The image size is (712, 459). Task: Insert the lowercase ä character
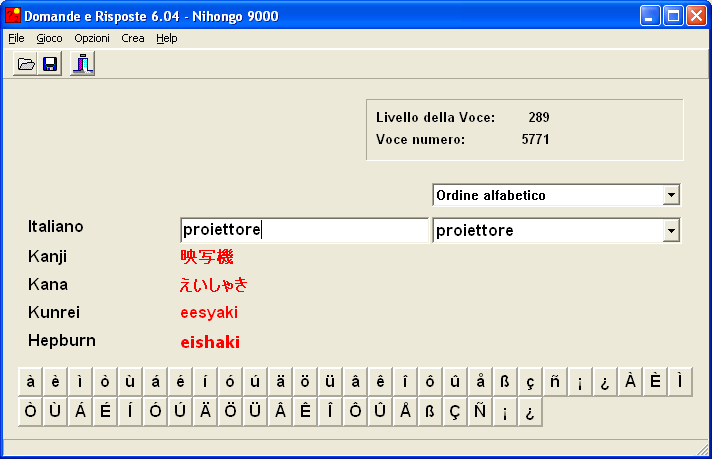[280, 382]
